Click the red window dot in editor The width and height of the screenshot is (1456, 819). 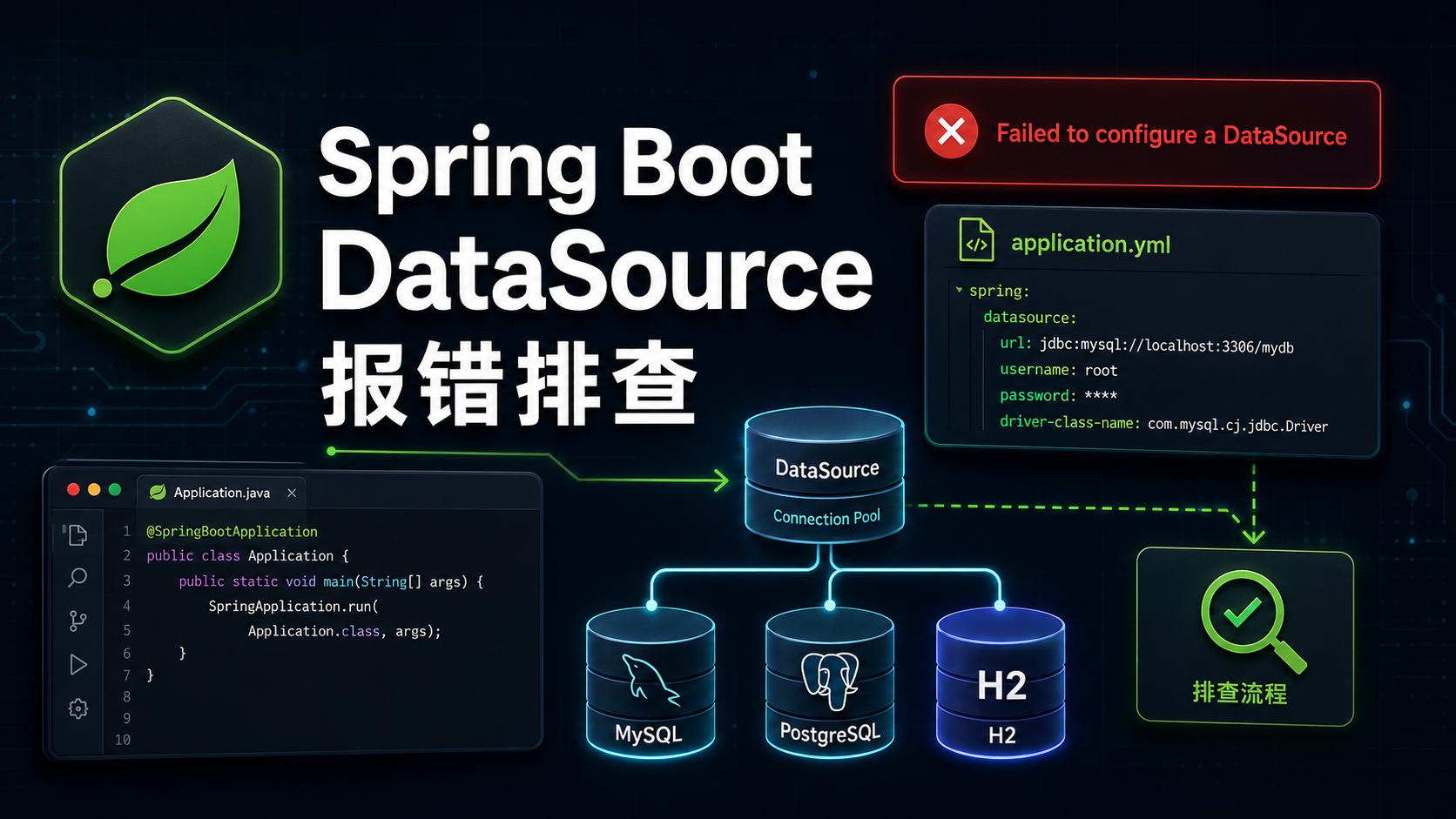(73, 490)
